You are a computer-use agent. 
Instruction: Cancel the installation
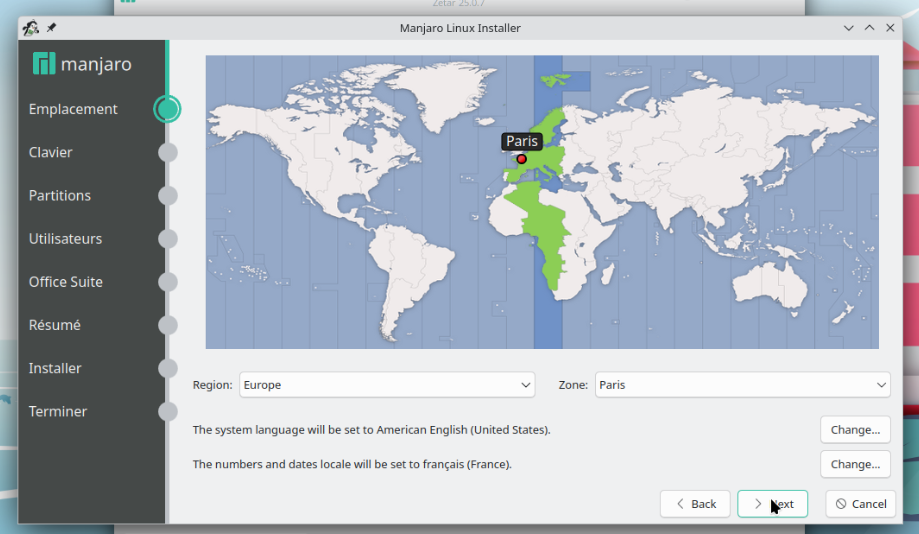(x=860, y=504)
